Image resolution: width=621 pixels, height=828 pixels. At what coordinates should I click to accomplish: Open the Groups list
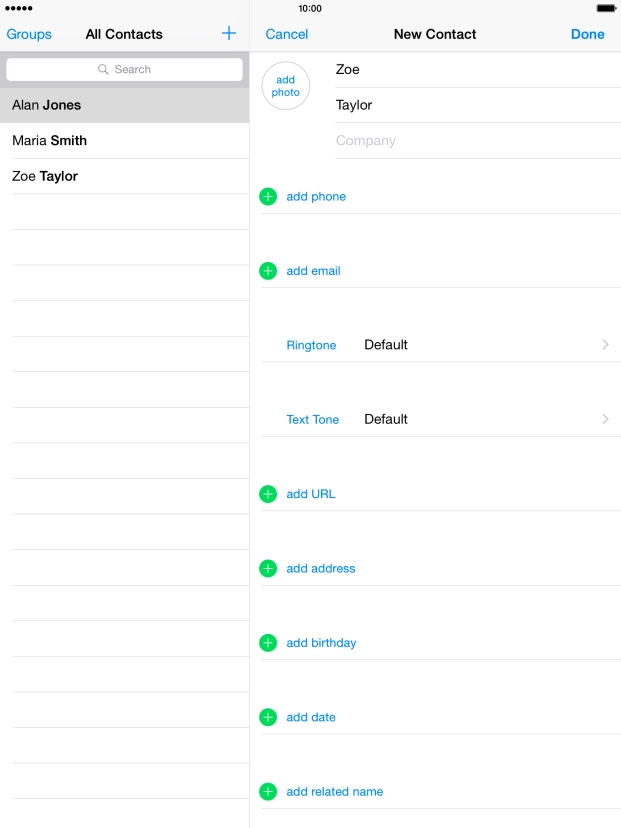coord(29,34)
